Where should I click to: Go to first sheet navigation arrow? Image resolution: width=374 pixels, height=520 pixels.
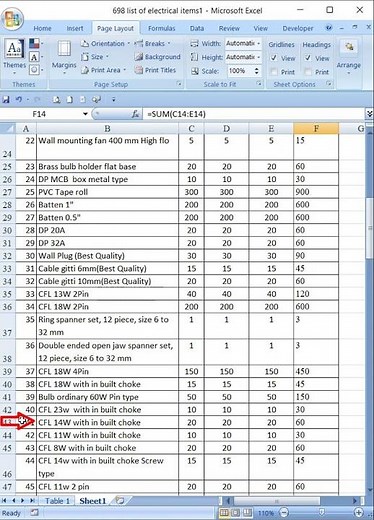(x=5, y=500)
